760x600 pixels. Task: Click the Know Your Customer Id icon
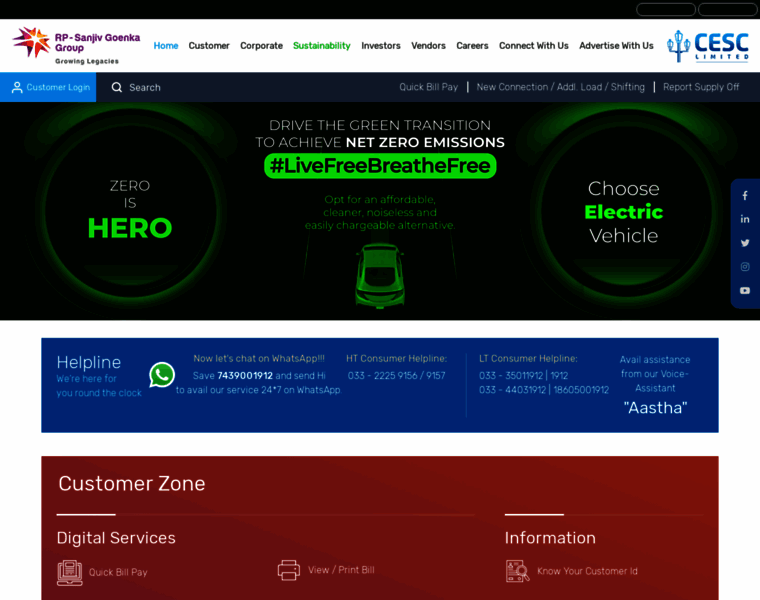click(x=517, y=571)
